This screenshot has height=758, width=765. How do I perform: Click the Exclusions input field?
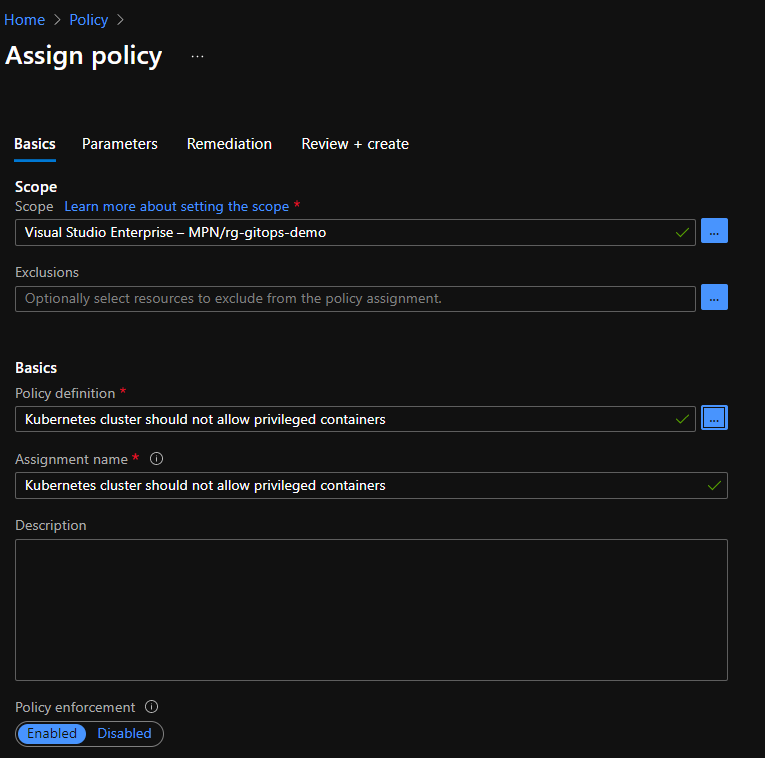[355, 298]
